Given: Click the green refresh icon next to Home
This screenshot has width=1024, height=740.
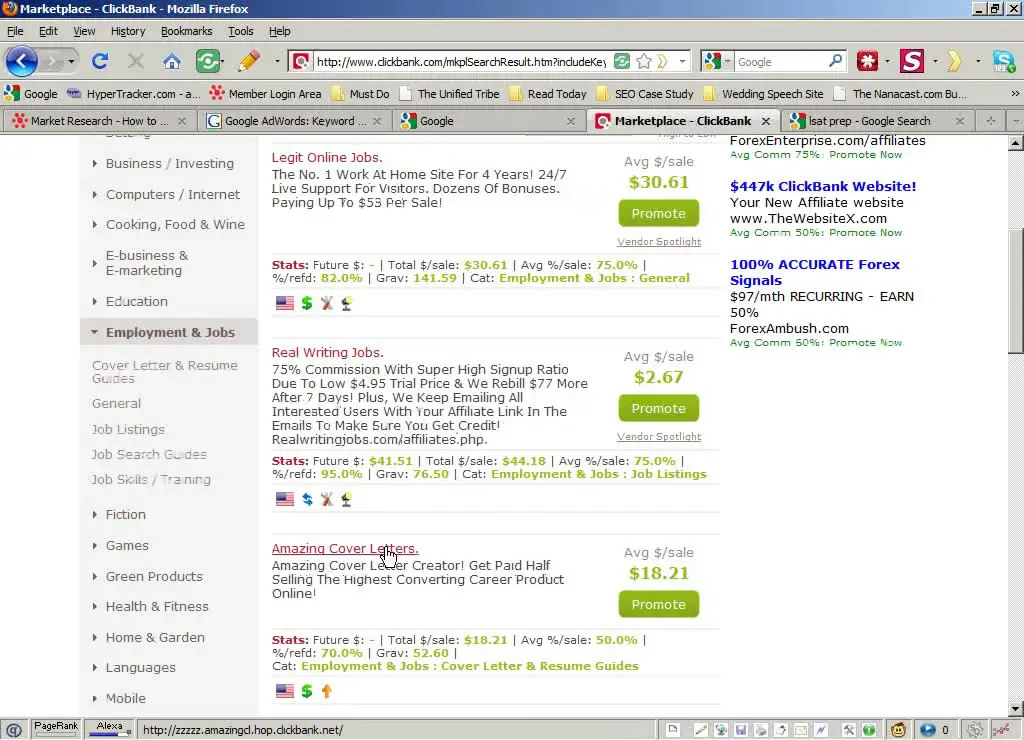Looking at the screenshot, I should tap(208, 61).
